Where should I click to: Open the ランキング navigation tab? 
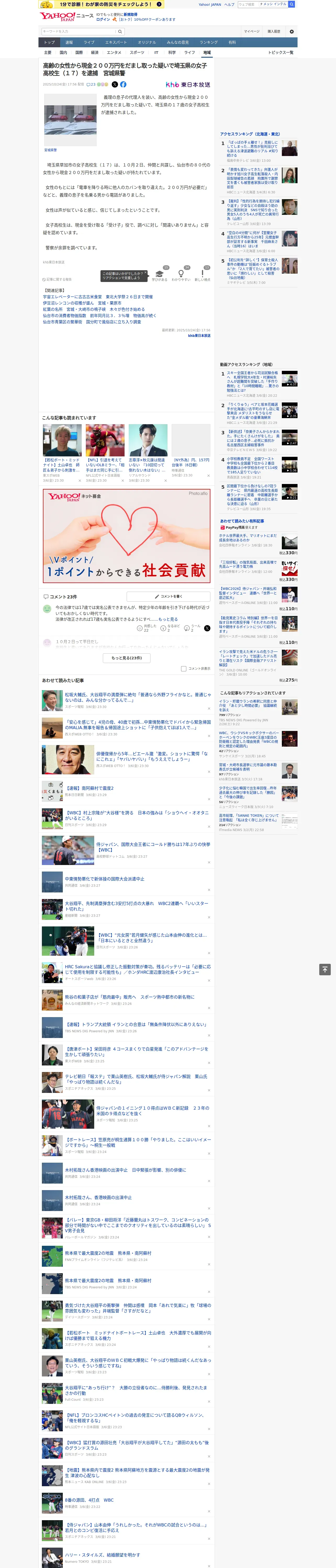tap(209, 43)
